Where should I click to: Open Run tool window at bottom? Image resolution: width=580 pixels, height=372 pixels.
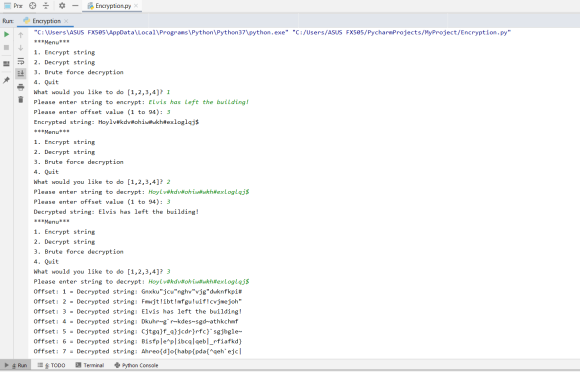(x=16, y=365)
